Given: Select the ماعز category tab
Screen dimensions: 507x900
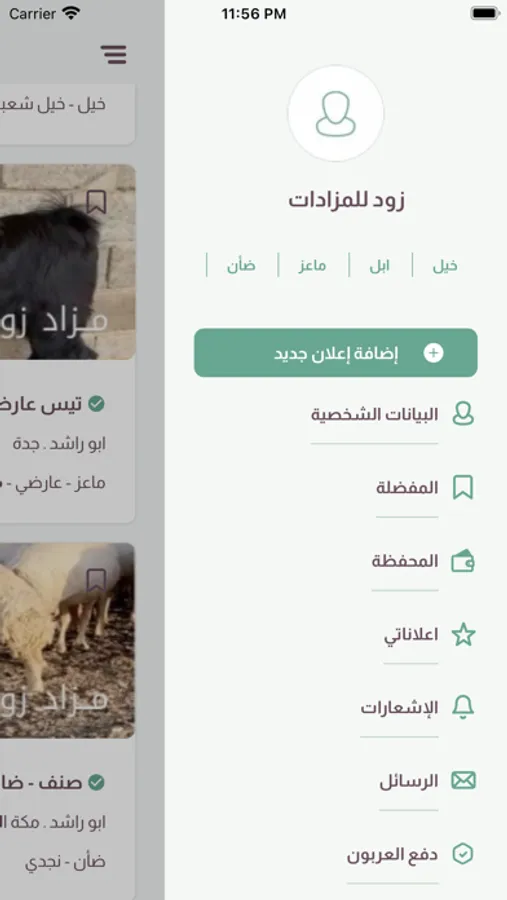Looking at the screenshot, I should tap(312, 266).
